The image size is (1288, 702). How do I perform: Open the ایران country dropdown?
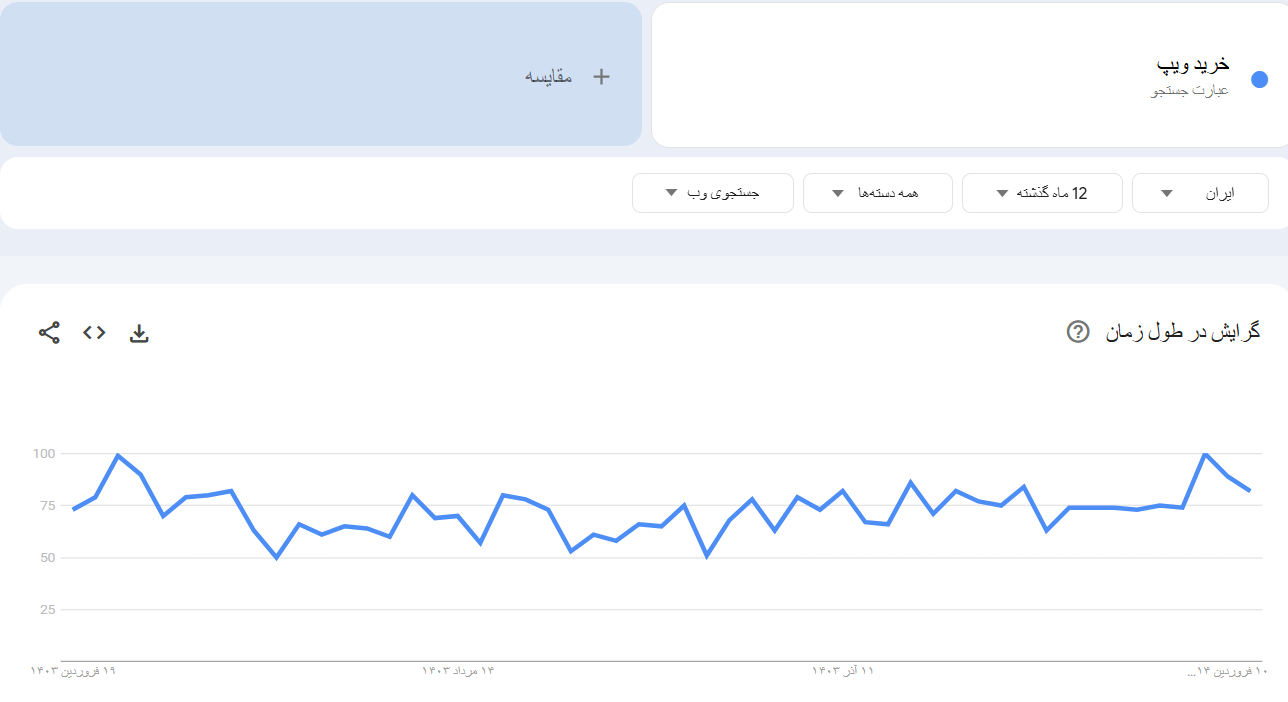pyautogui.click(x=1200, y=193)
